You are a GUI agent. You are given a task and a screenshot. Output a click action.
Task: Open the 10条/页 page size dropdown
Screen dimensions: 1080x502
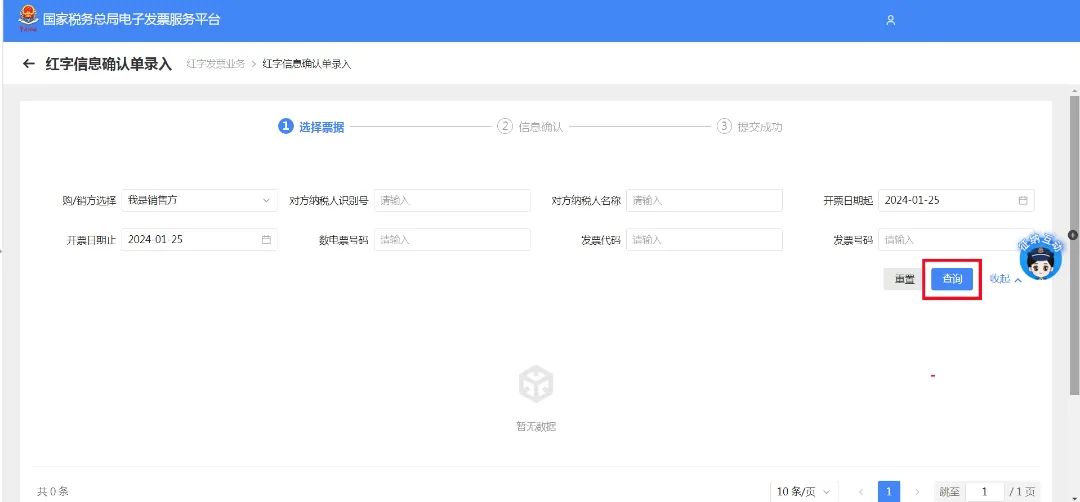coord(803,492)
